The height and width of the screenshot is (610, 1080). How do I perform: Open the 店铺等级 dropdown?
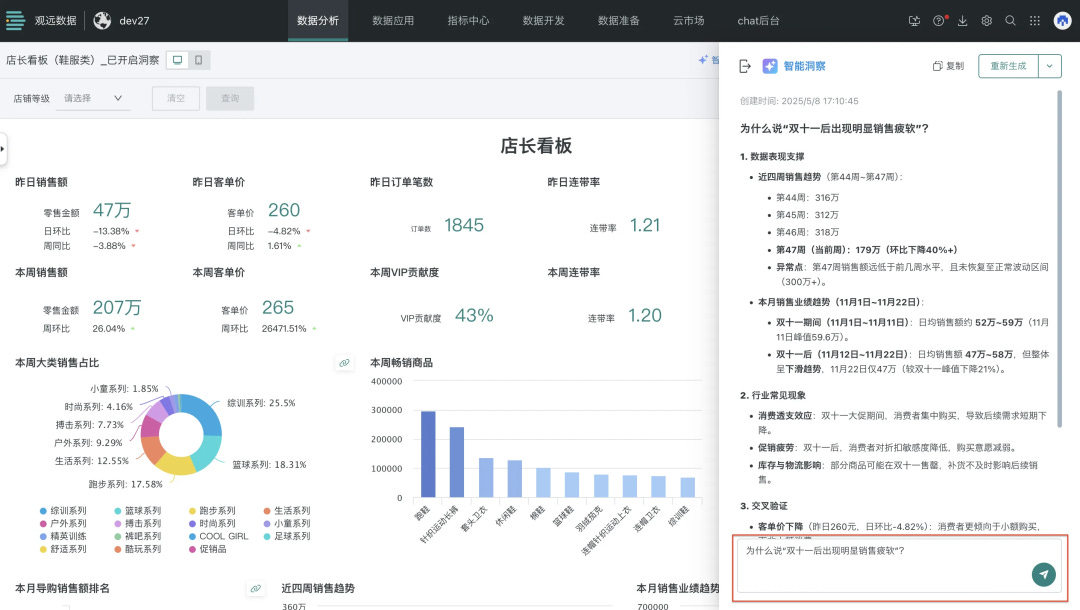coord(93,98)
